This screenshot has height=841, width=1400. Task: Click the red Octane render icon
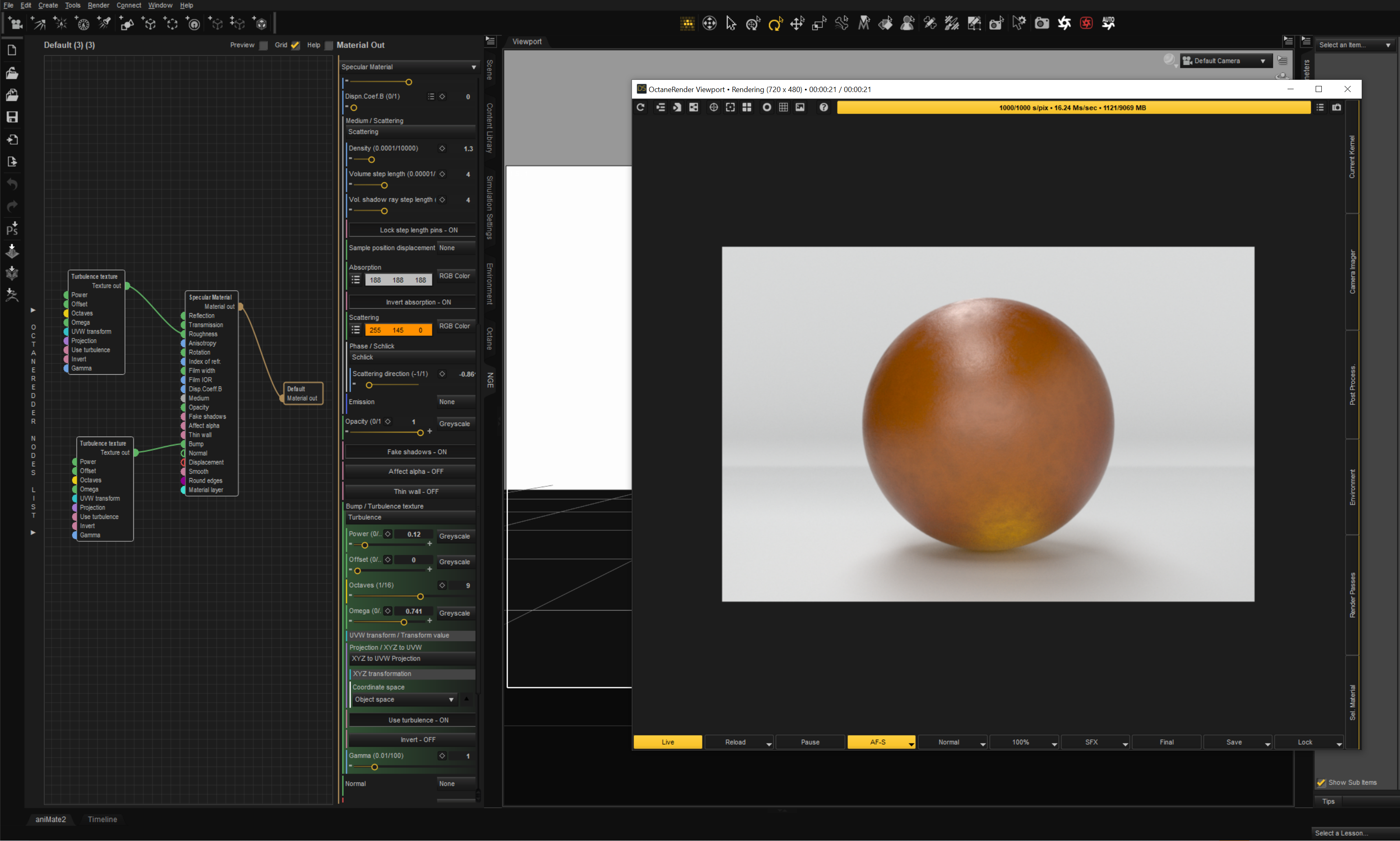pyautogui.click(x=1086, y=23)
